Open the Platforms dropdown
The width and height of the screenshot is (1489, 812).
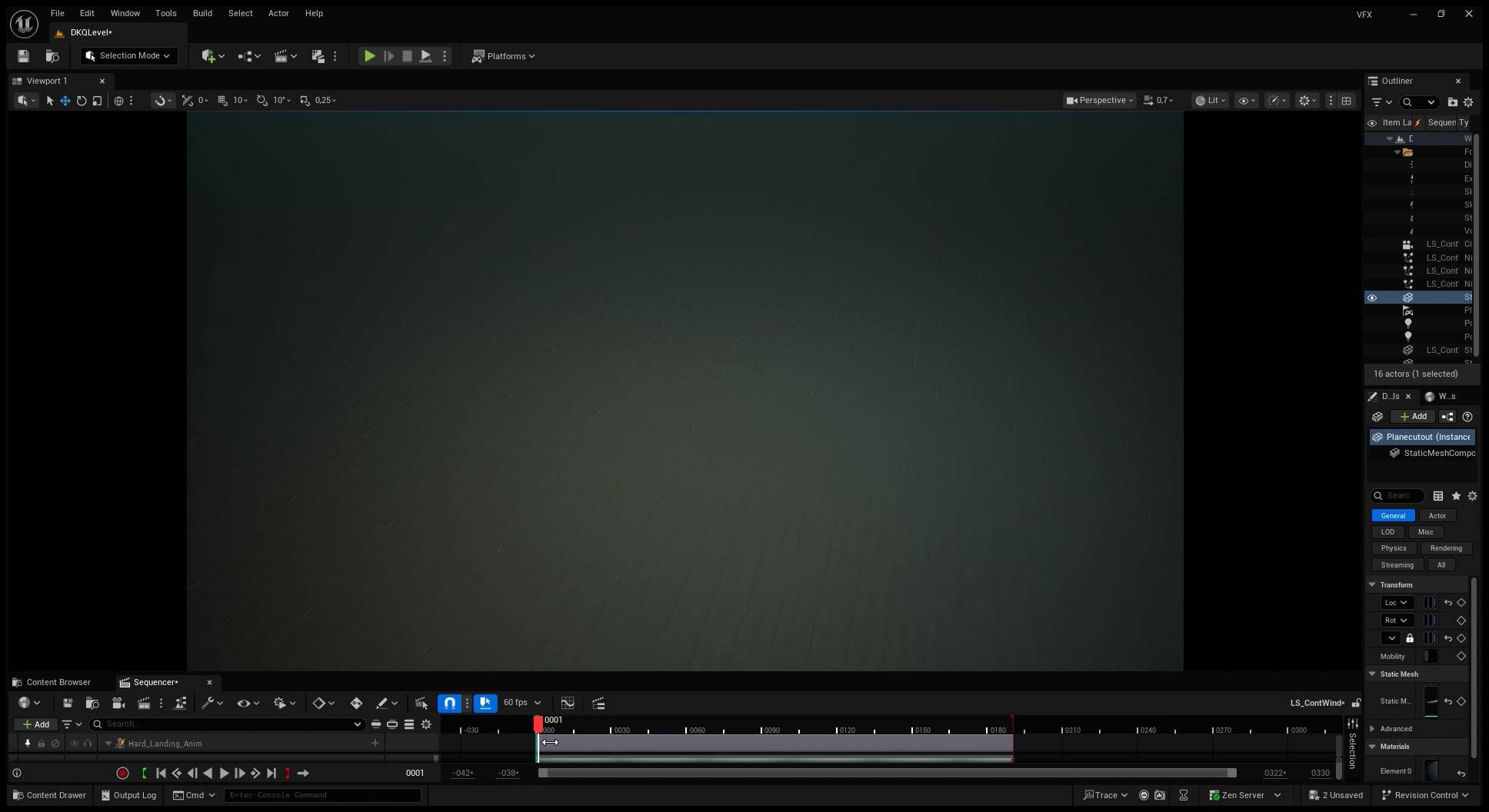(x=504, y=56)
